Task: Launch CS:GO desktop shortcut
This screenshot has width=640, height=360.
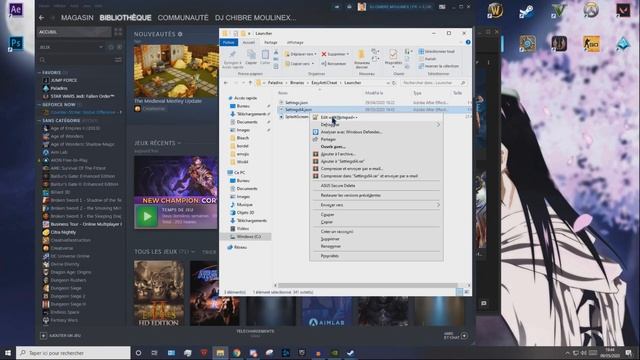Action: [x=591, y=43]
